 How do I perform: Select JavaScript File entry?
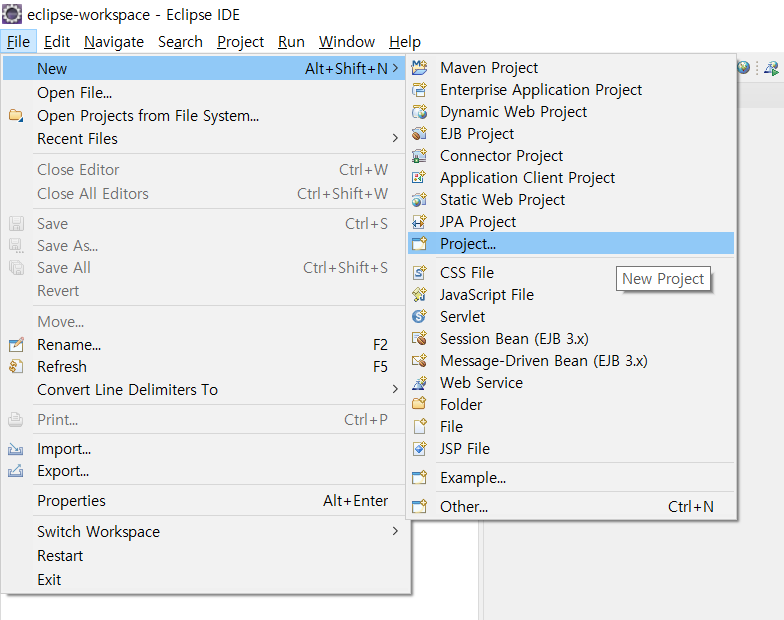click(571, 294)
